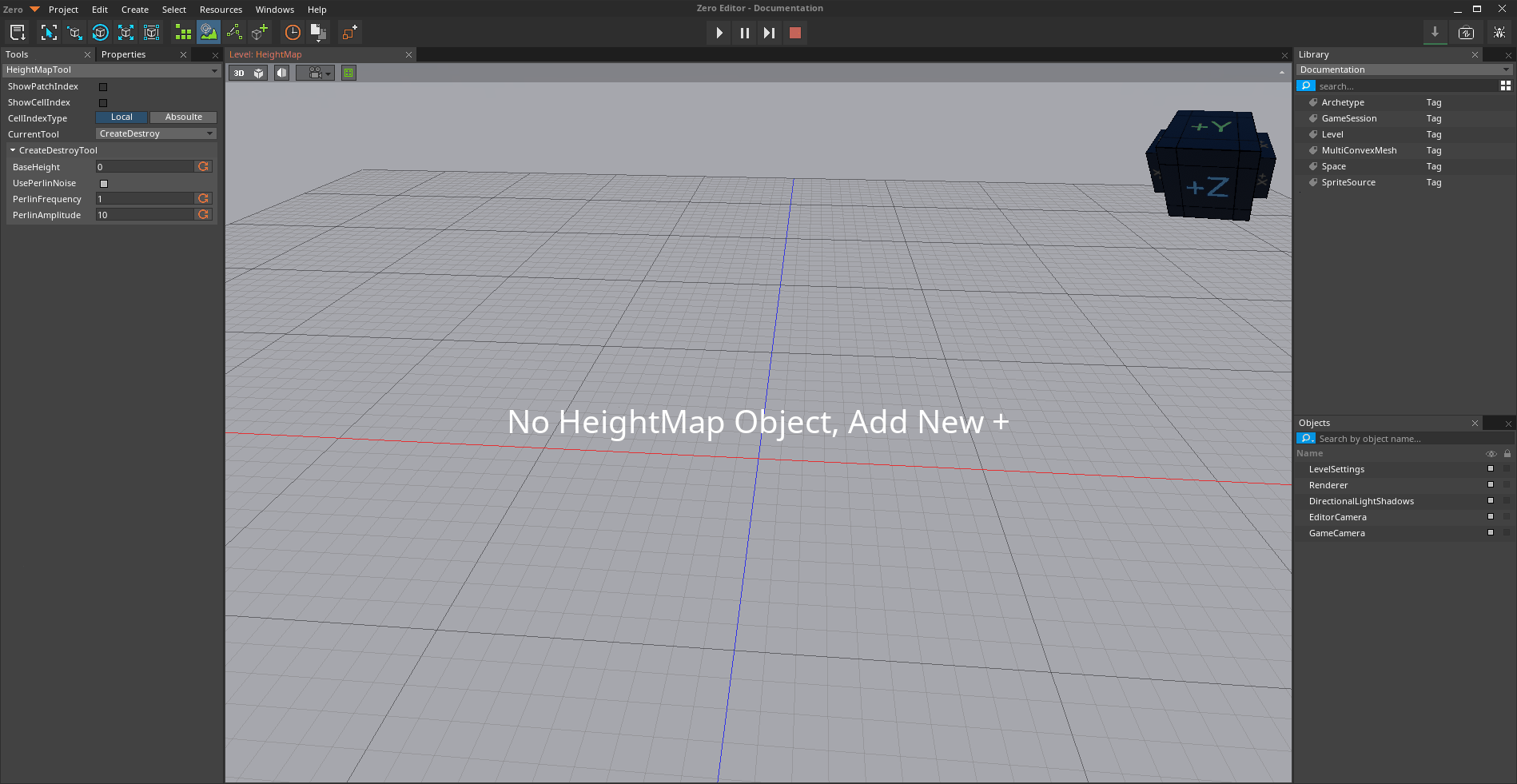Toggle visibility of Renderer object
The height and width of the screenshot is (784, 1517).
point(1491,485)
